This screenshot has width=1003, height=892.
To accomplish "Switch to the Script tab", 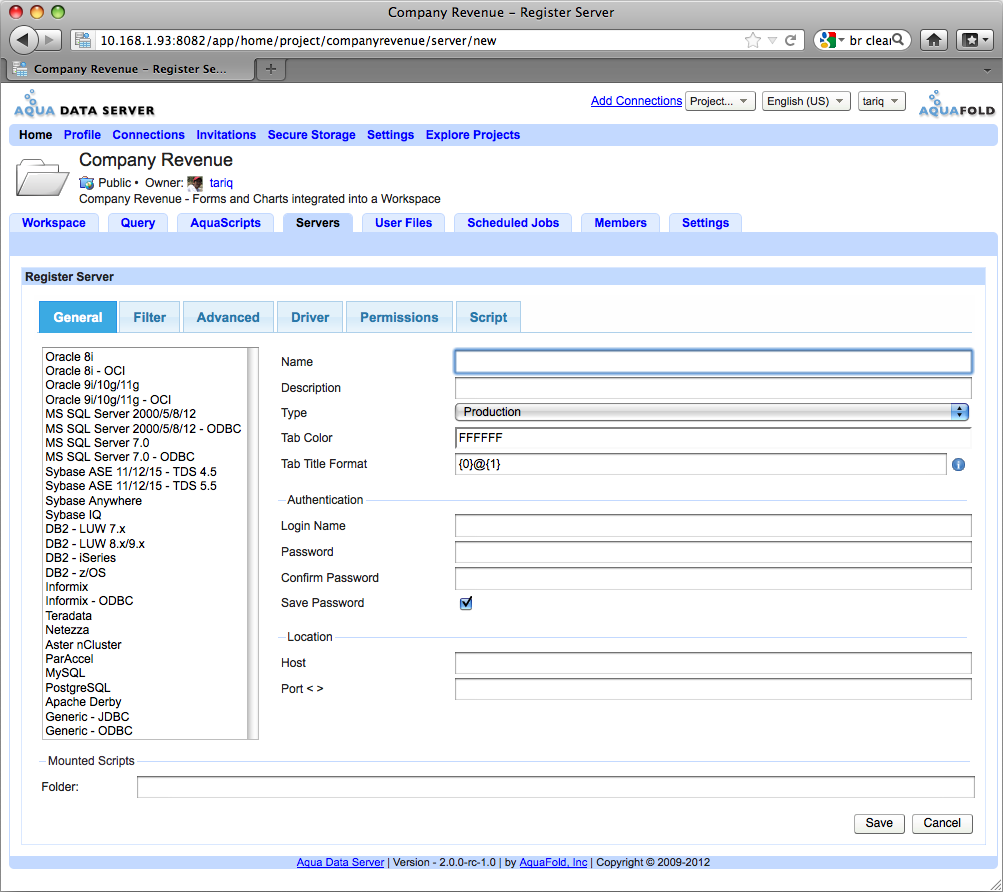I will coord(488,317).
